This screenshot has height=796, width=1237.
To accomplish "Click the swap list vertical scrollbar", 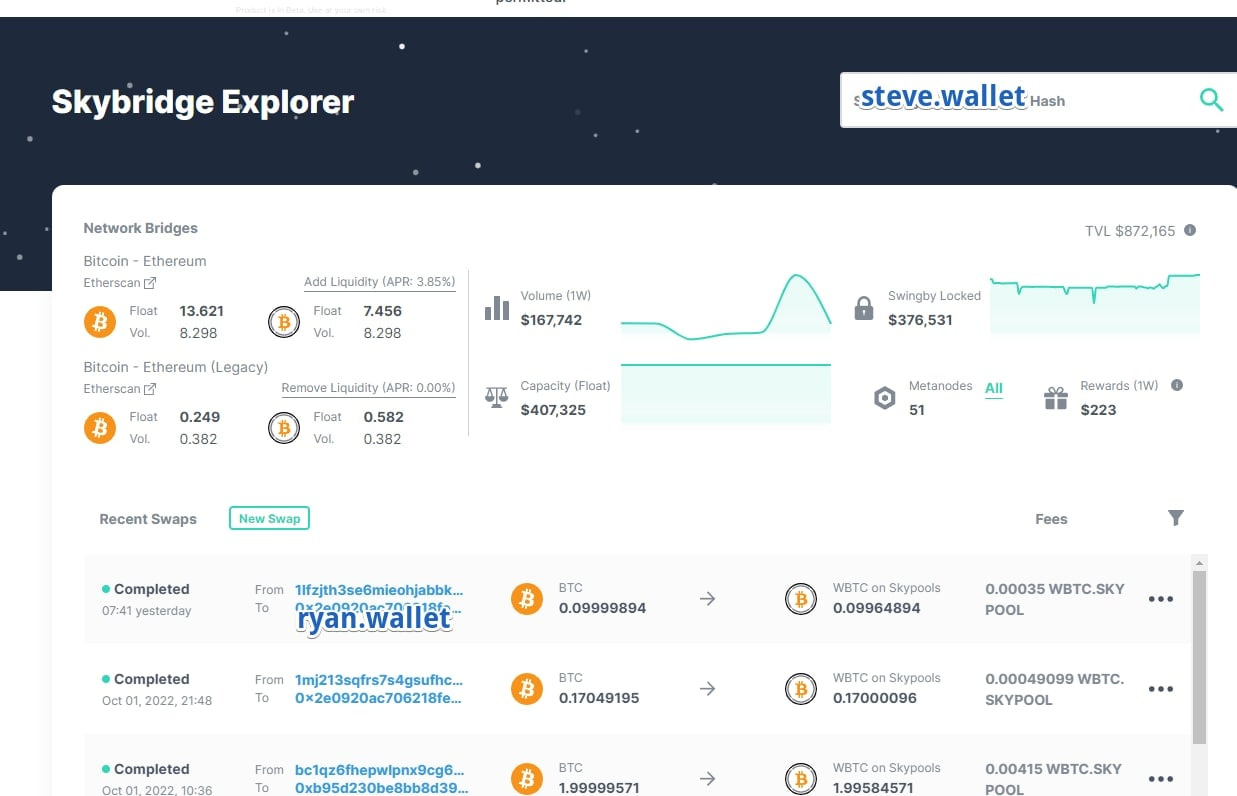I will tap(1199, 660).
